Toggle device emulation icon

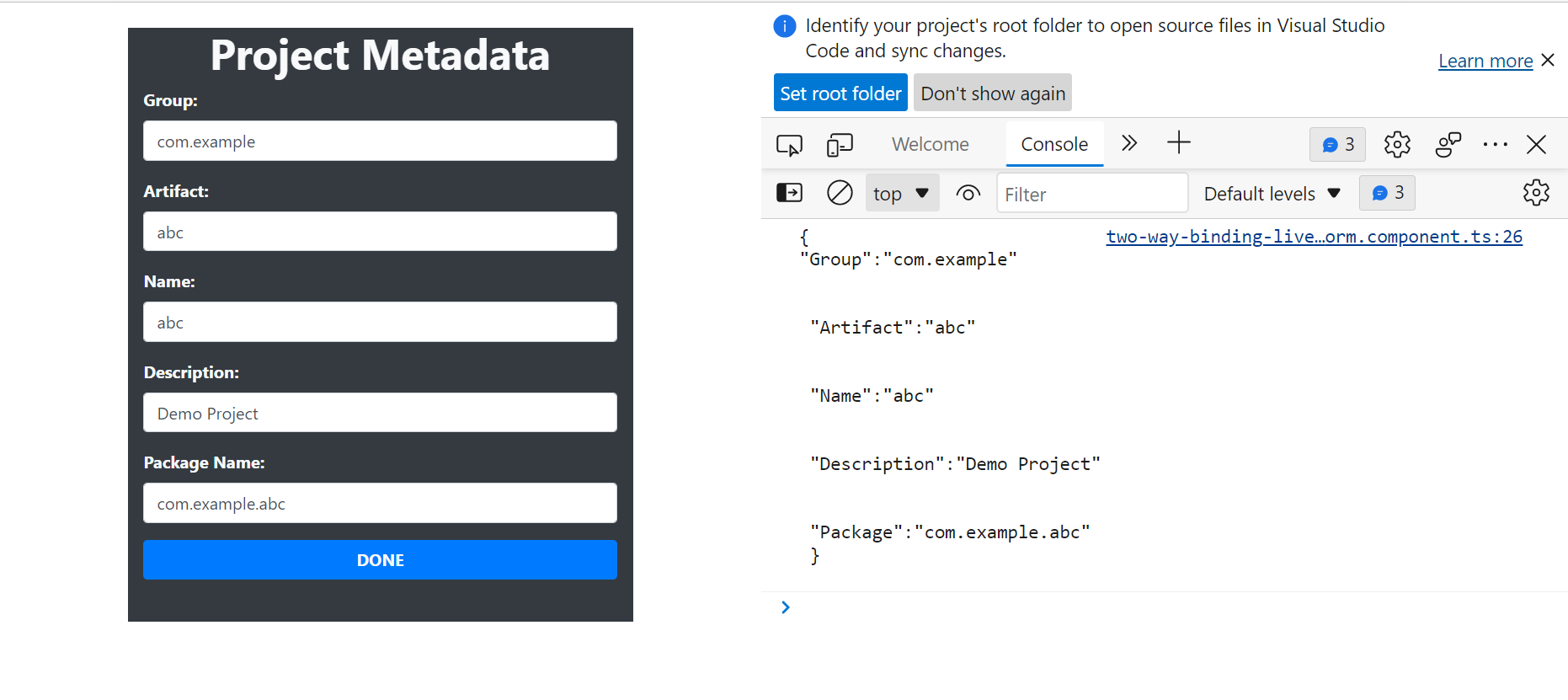[840, 145]
